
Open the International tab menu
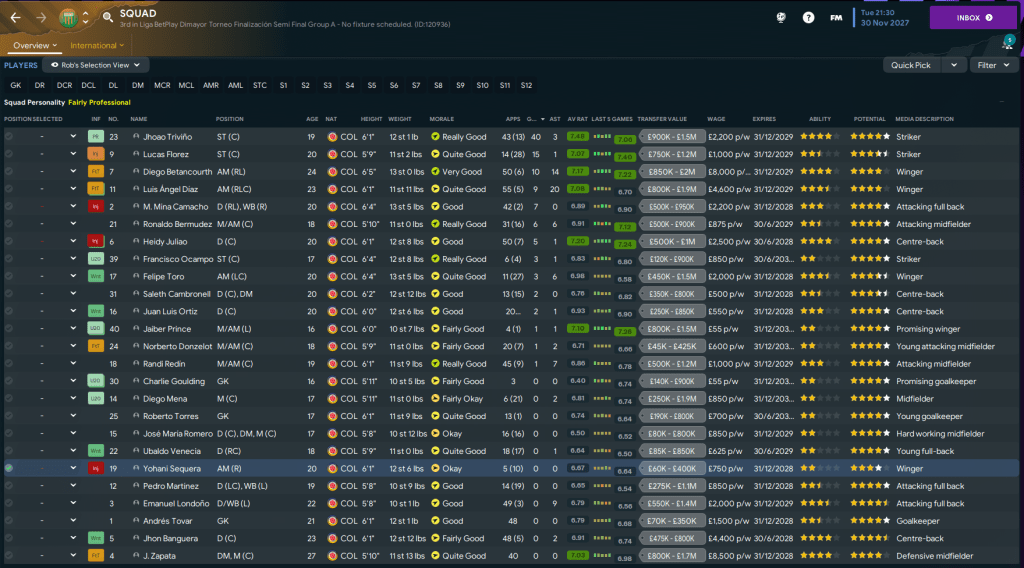[x=97, y=45]
